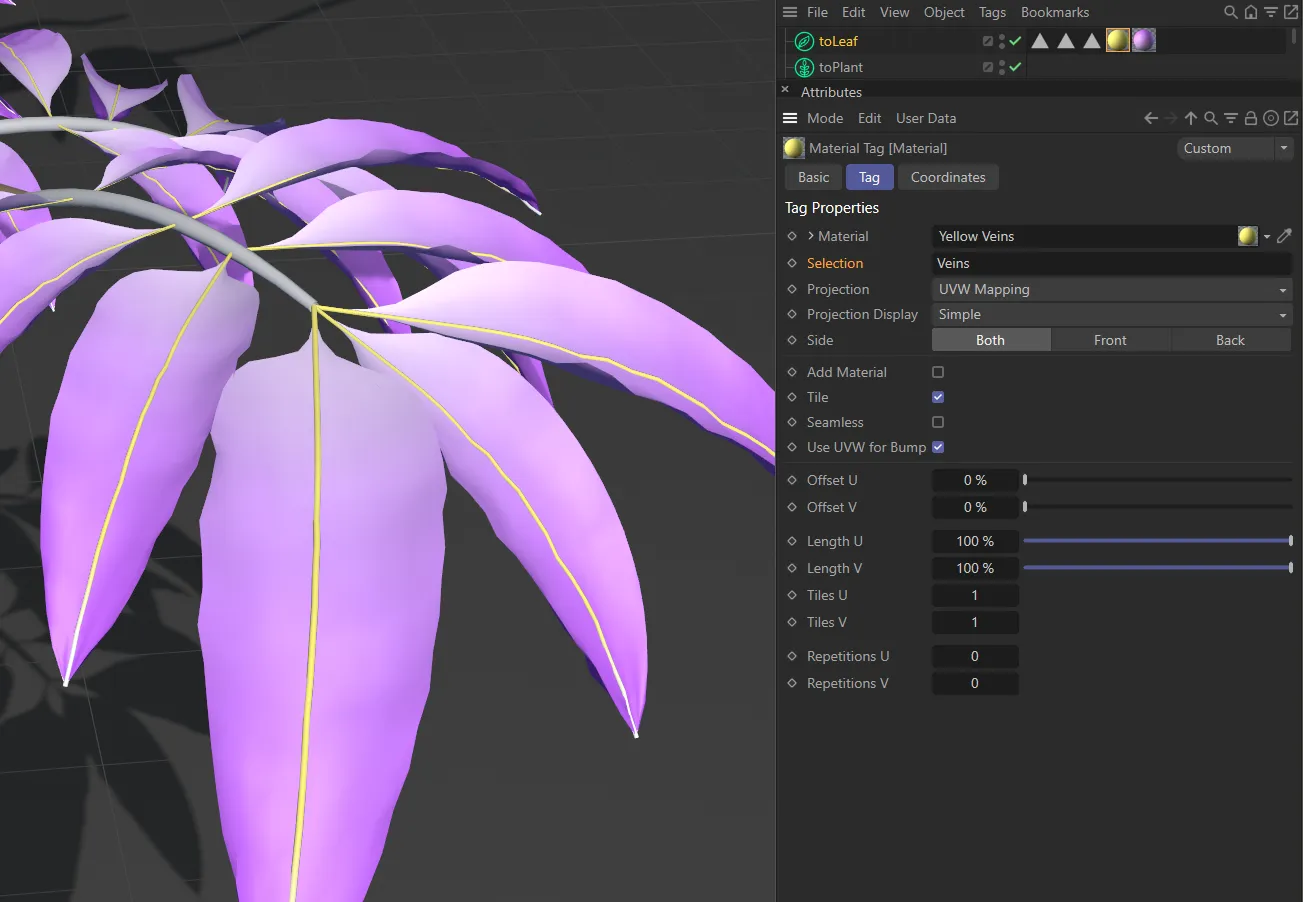Enable the Seamless checkbox

tap(937, 421)
